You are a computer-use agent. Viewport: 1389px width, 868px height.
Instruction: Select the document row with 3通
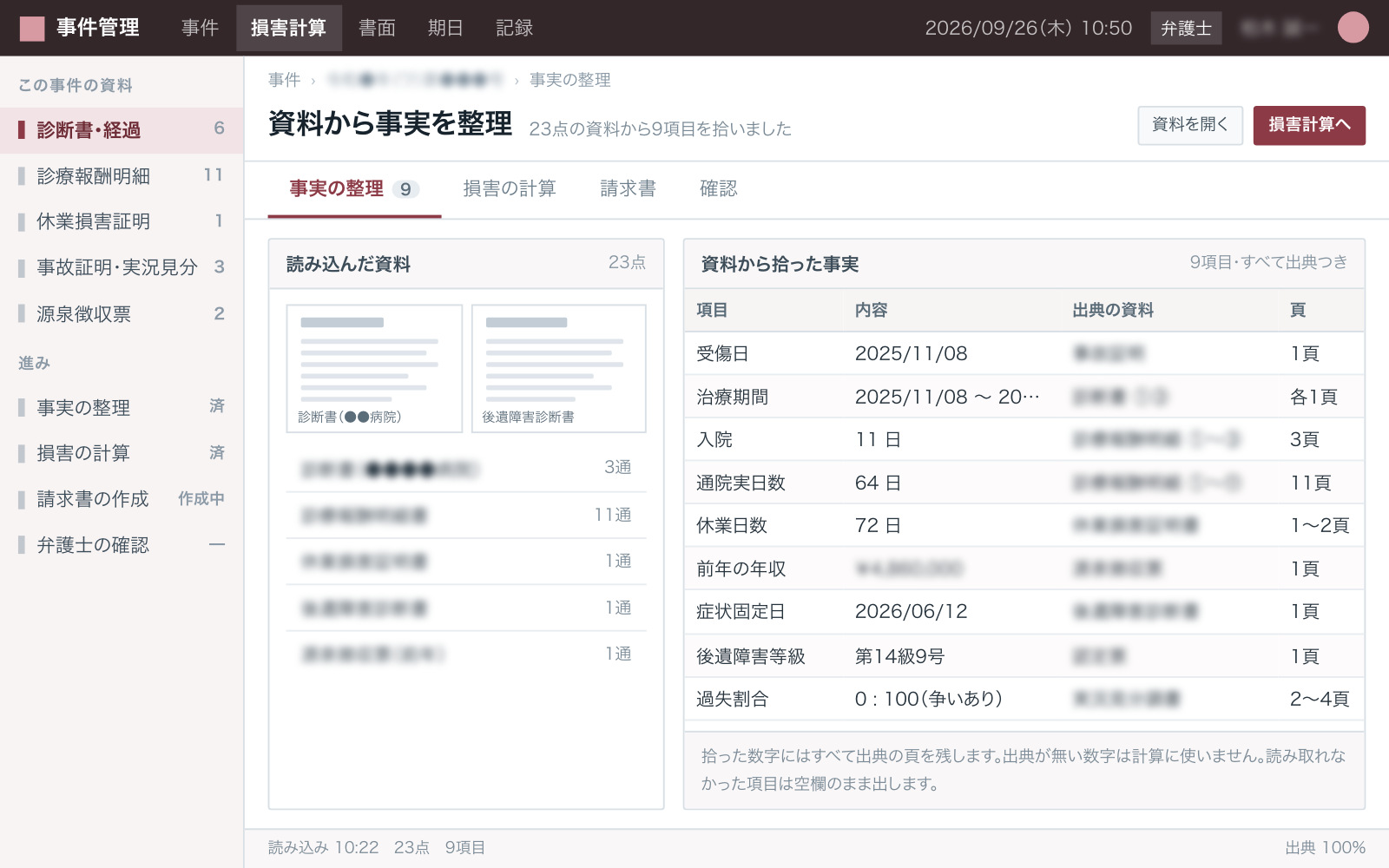(466, 469)
